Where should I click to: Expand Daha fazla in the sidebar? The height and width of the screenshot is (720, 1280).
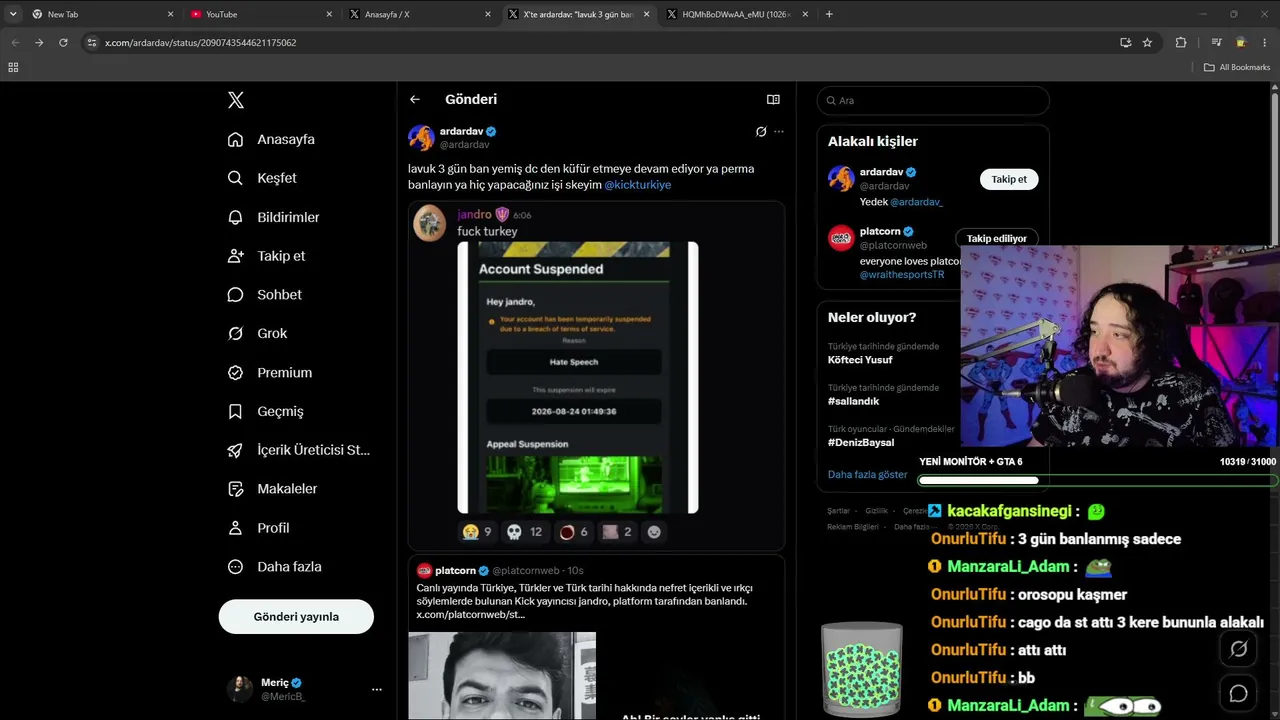pyautogui.click(x=274, y=567)
